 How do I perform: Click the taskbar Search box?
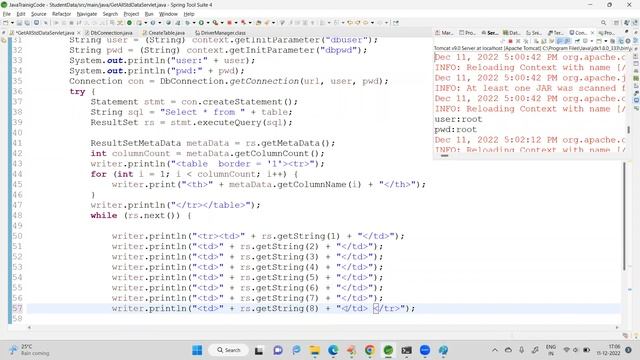click(228, 350)
